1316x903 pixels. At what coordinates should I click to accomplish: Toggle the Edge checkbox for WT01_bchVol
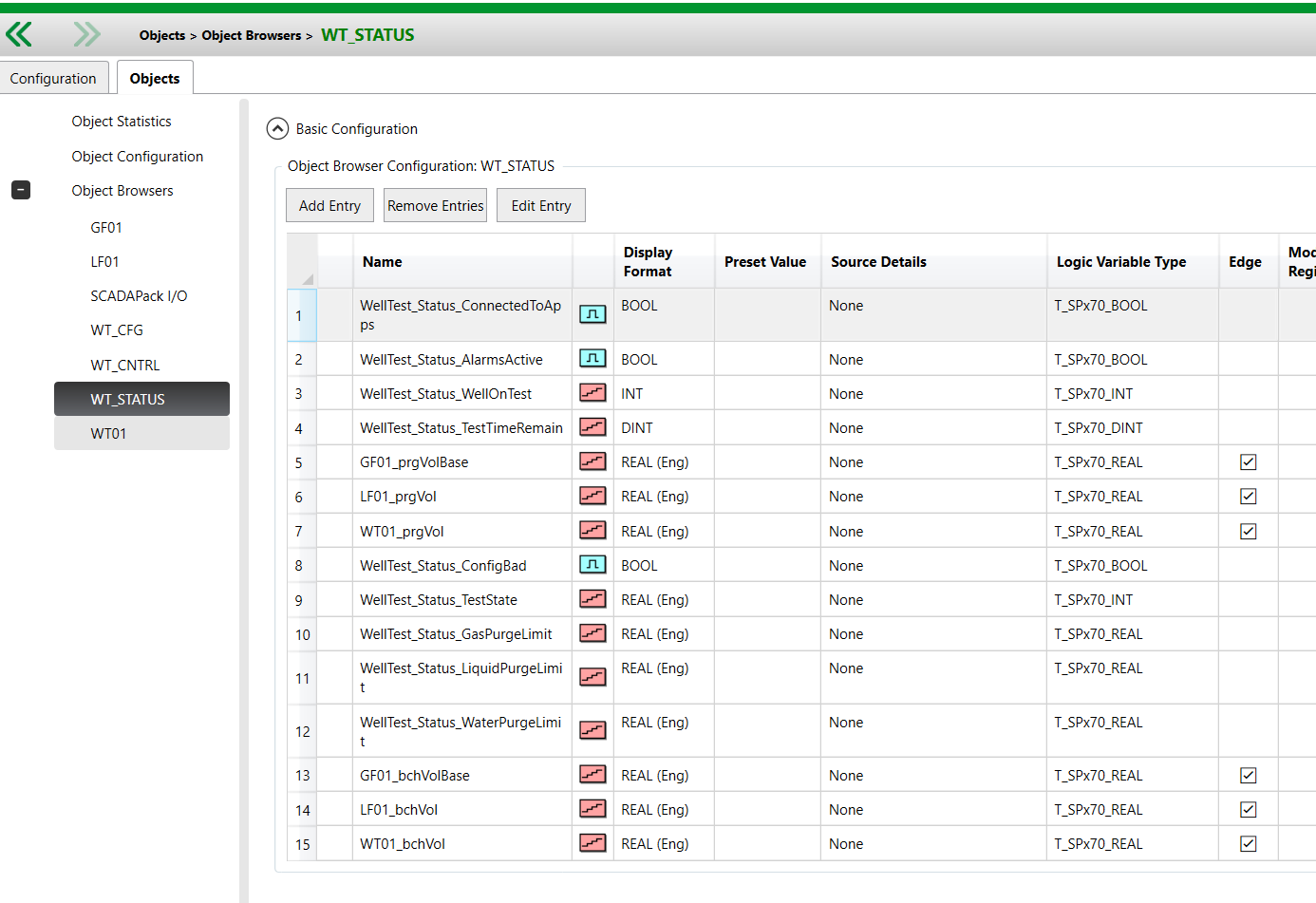1248,844
